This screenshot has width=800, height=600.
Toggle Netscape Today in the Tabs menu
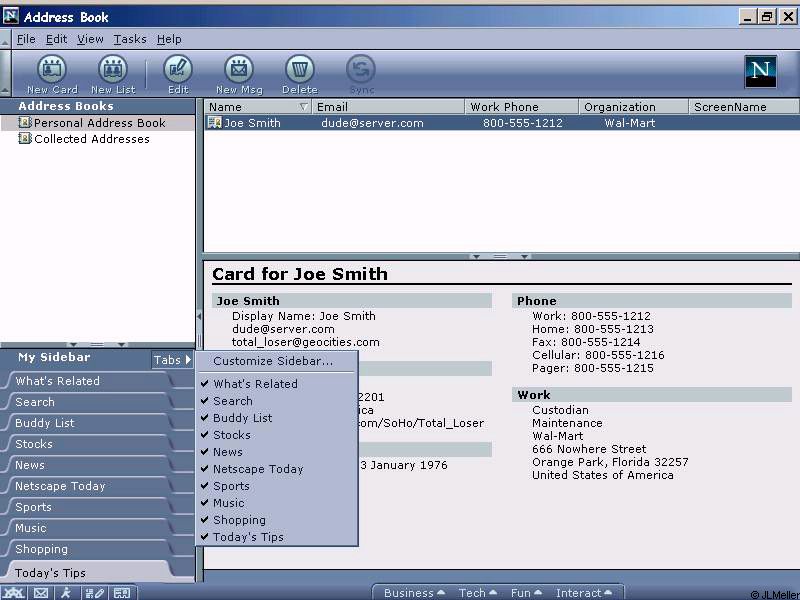[205, 468]
